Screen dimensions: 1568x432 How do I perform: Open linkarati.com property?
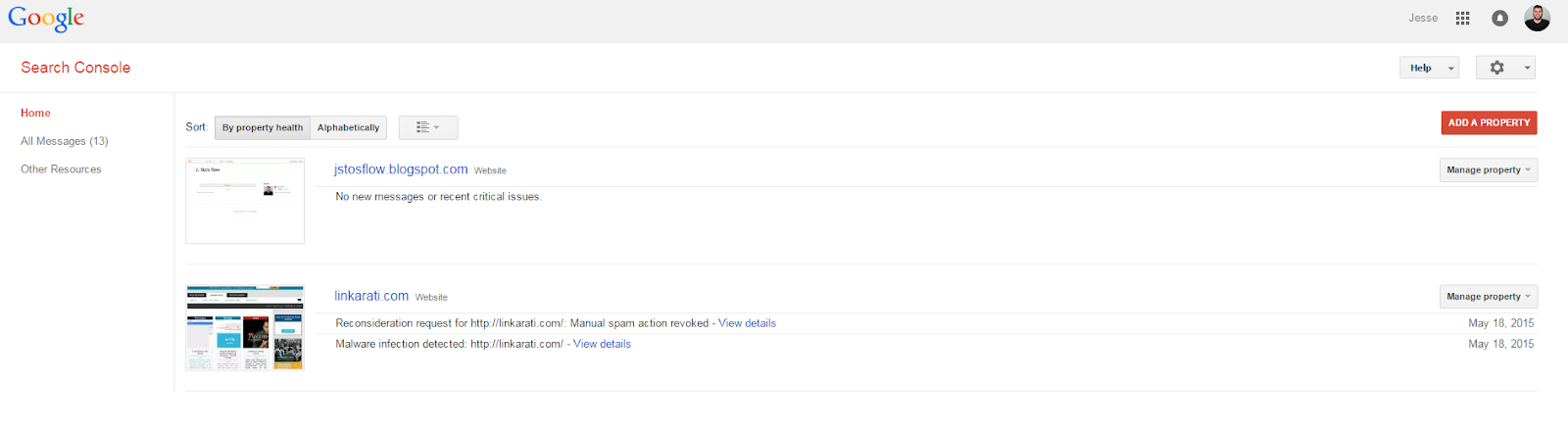(x=371, y=296)
